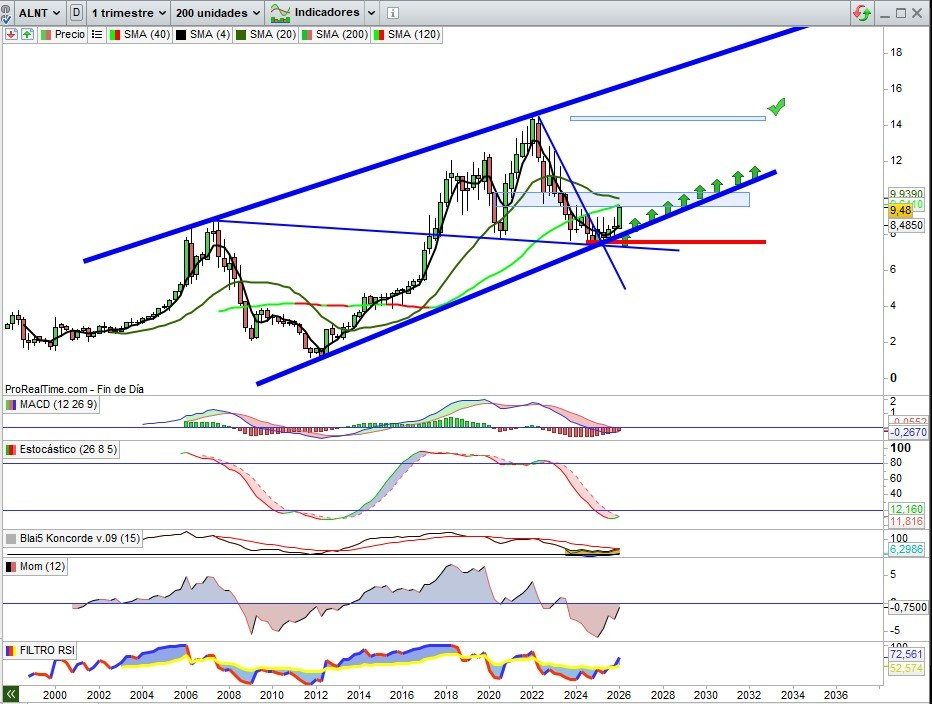Click the green double-arrow icon at bottom left
932x704 pixels.
click(x=11, y=694)
